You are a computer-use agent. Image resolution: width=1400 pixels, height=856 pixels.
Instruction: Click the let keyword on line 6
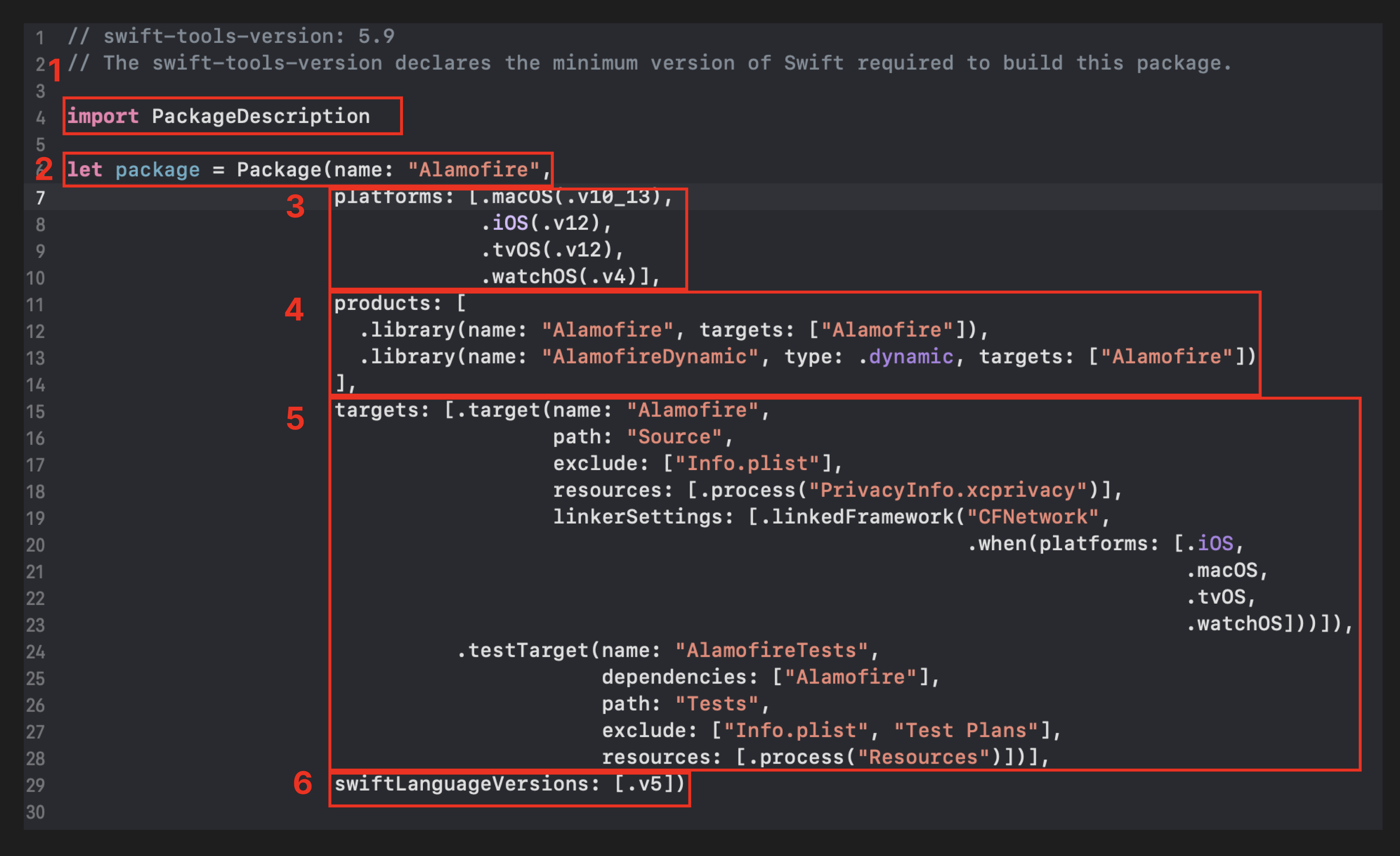pos(85,170)
